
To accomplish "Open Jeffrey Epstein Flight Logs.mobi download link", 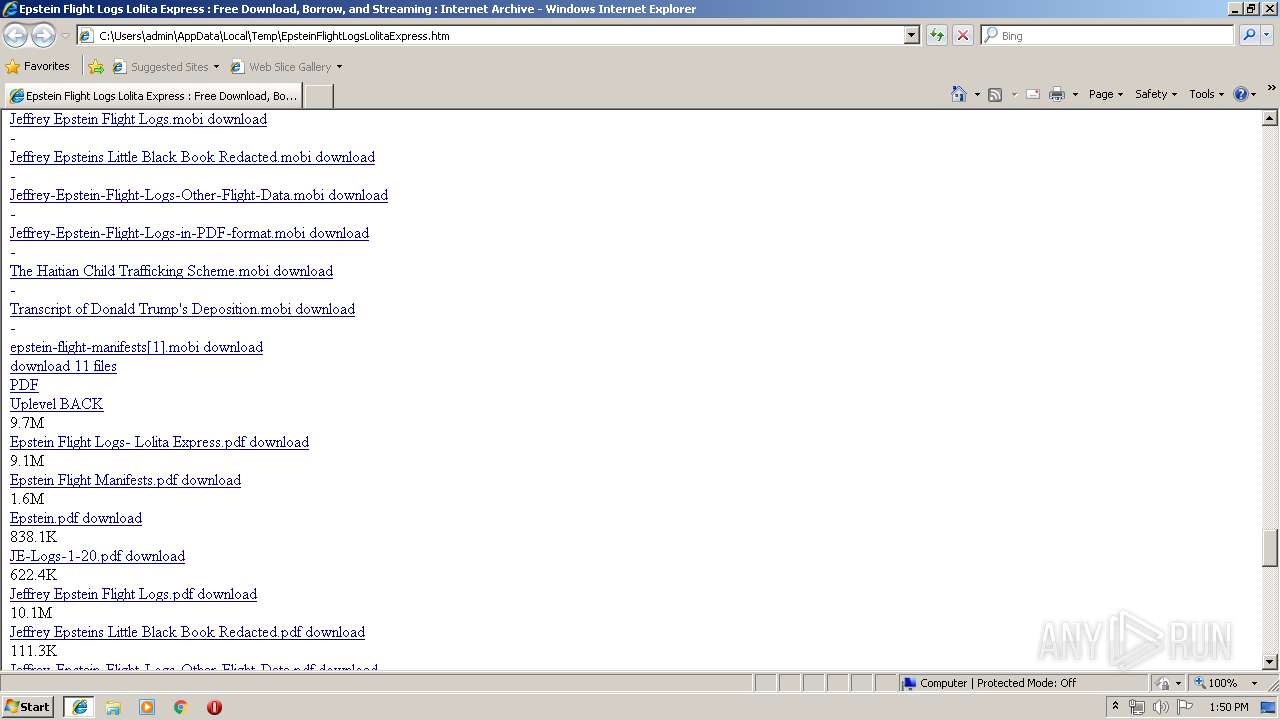I will click(138, 119).
